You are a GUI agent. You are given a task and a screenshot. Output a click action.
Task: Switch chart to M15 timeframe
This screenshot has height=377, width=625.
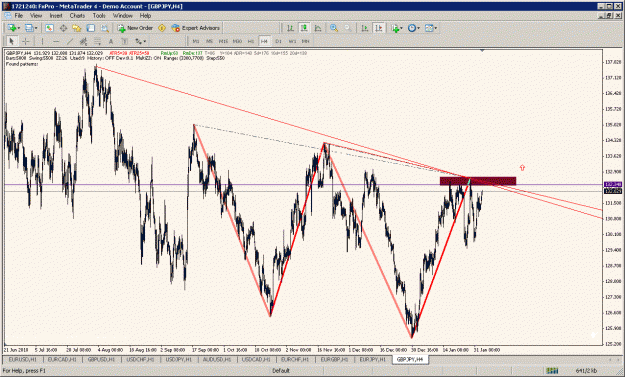click(223, 41)
